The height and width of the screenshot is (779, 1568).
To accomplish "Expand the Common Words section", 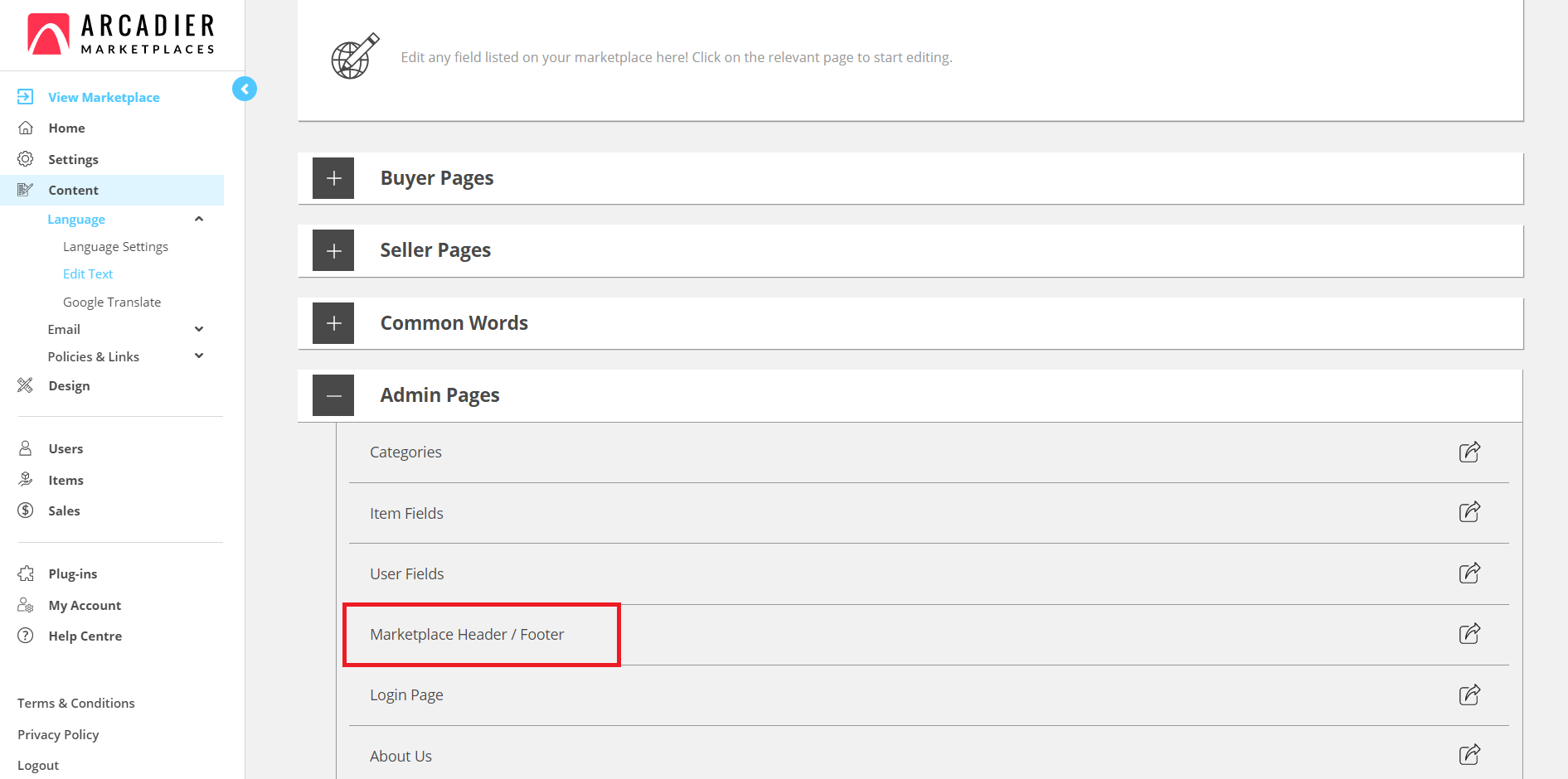I will 333,323.
